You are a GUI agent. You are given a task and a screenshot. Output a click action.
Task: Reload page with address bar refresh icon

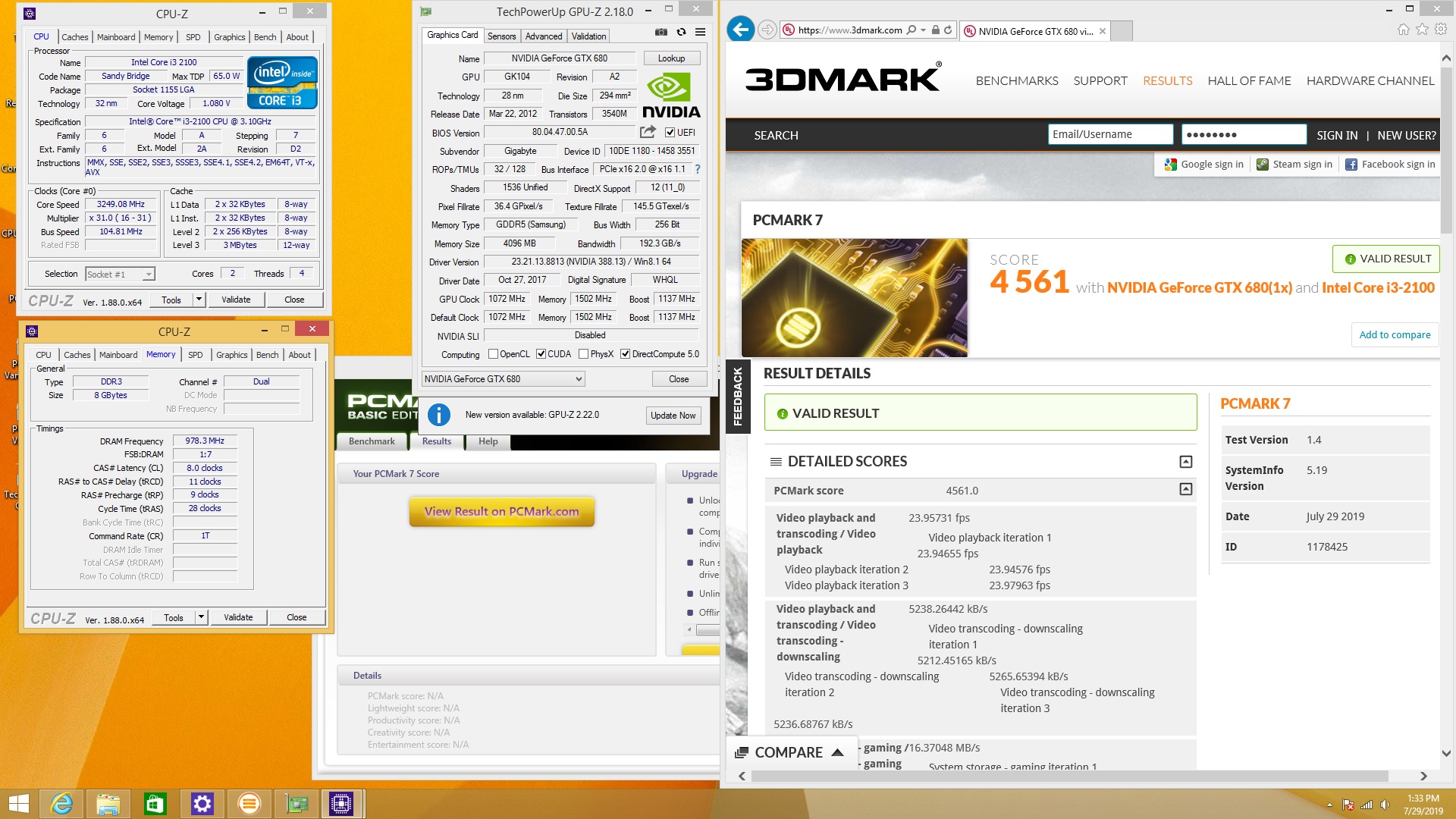tap(948, 30)
